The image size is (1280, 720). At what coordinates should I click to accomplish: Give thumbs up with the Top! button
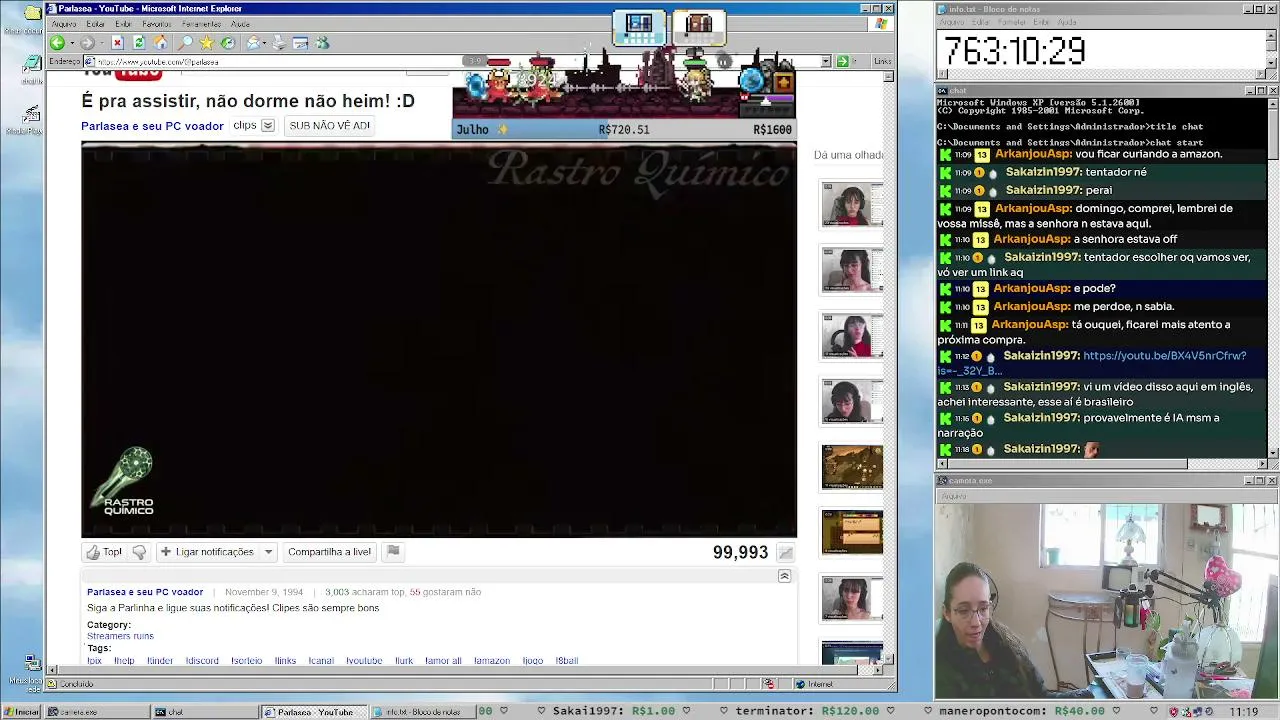pos(104,552)
